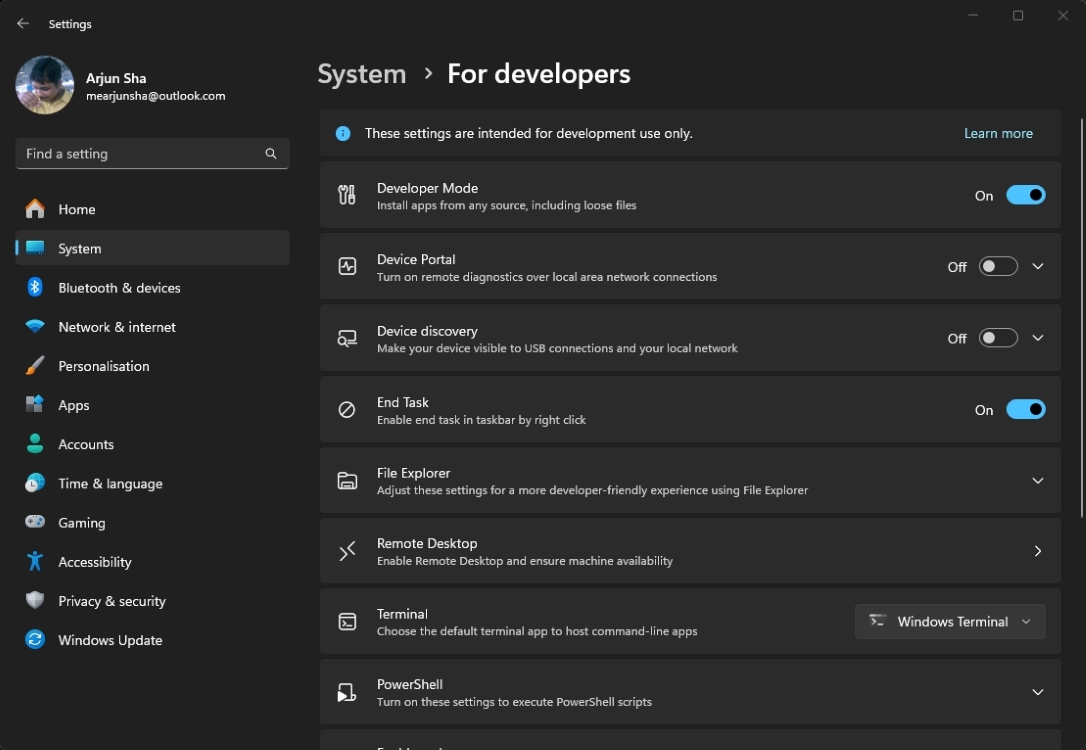1086x750 pixels.
Task: Open Windows Update via its icon
Action: pyautogui.click(x=36, y=640)
